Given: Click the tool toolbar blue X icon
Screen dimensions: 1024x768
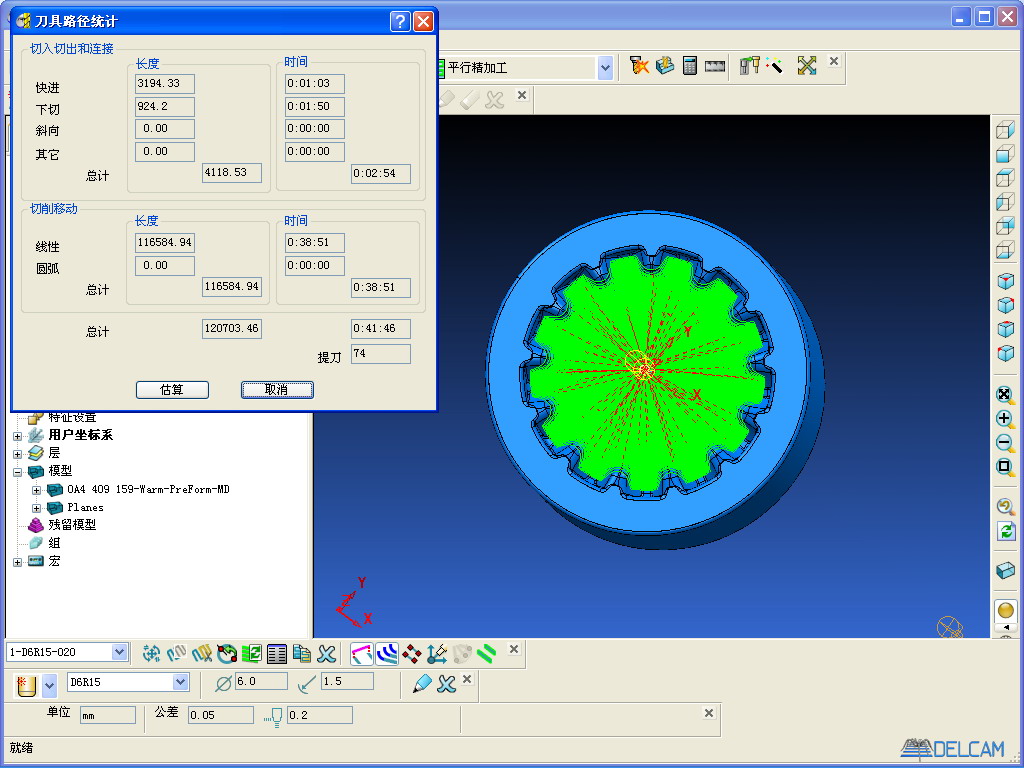Looking at the screenshot, I should tap(447, 684).
